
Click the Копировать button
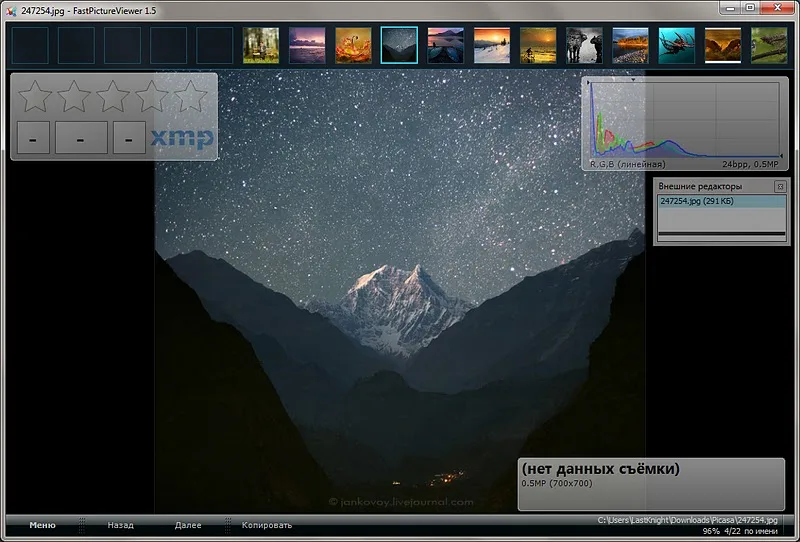click(267, 525)
